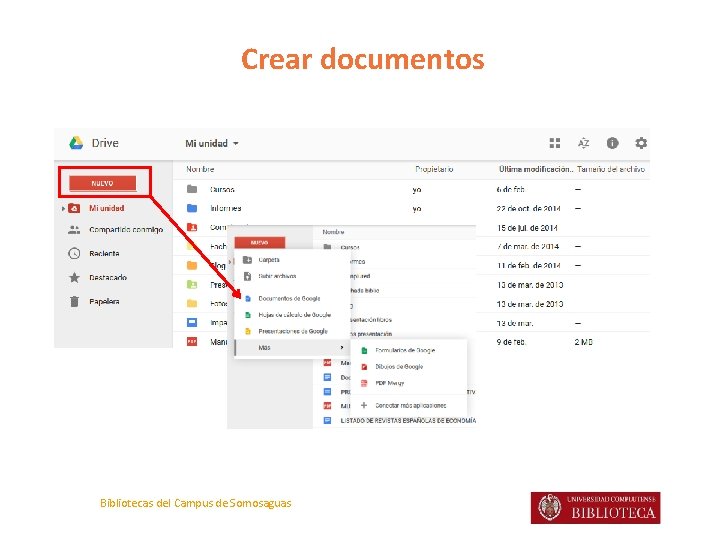Click the date 15 de jul. de 2014
The image size is (720, 540).
[x=527, y=228]
